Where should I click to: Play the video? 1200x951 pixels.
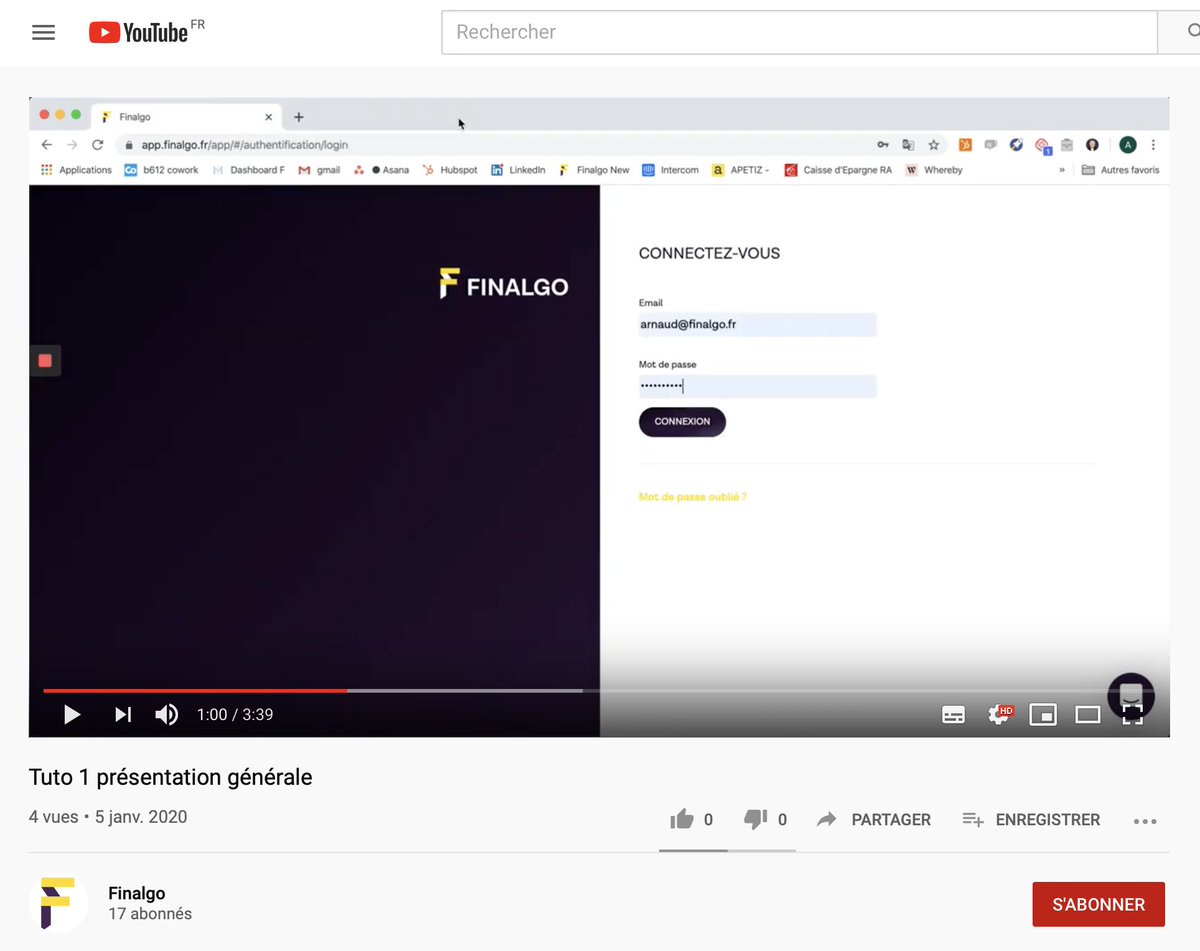coord(72,714)
